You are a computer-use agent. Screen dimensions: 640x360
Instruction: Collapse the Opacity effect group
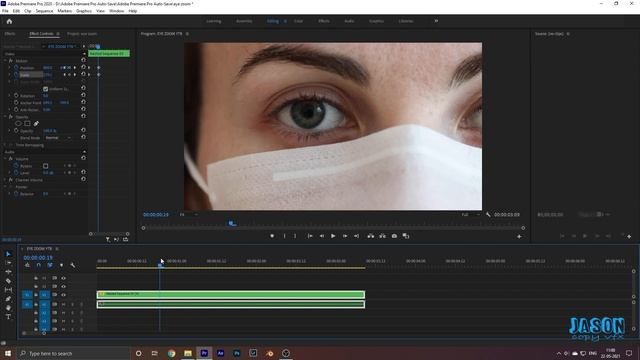point(5,117)
